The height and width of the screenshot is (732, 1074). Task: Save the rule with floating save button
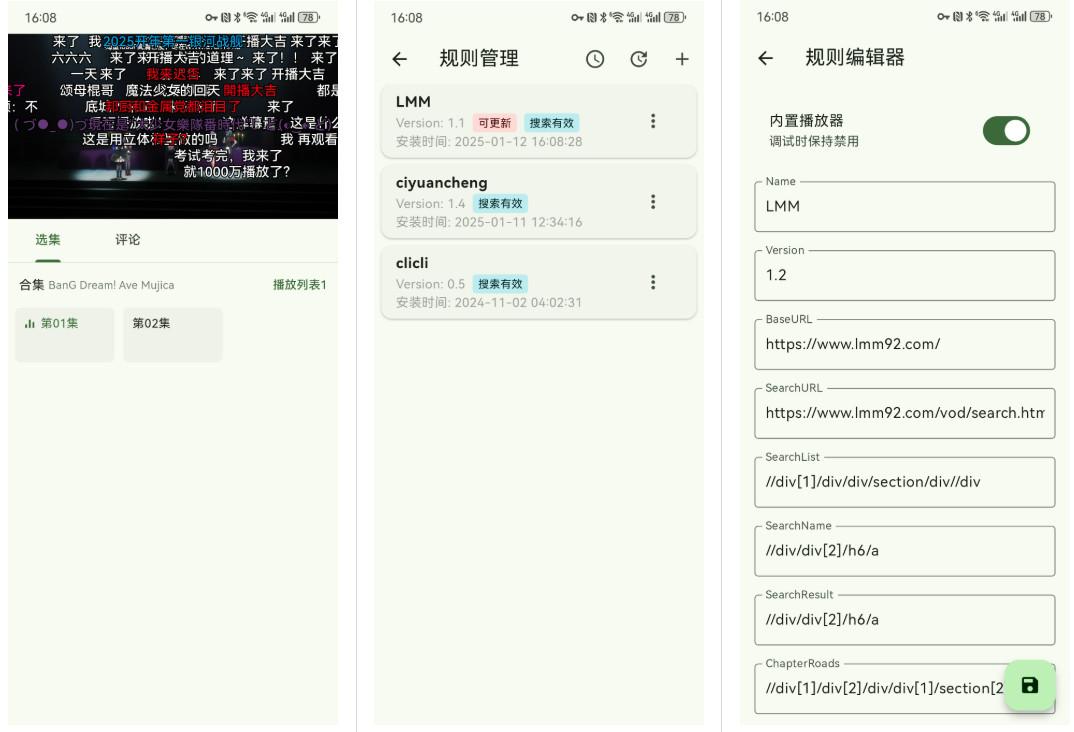tap(1029, 685)
